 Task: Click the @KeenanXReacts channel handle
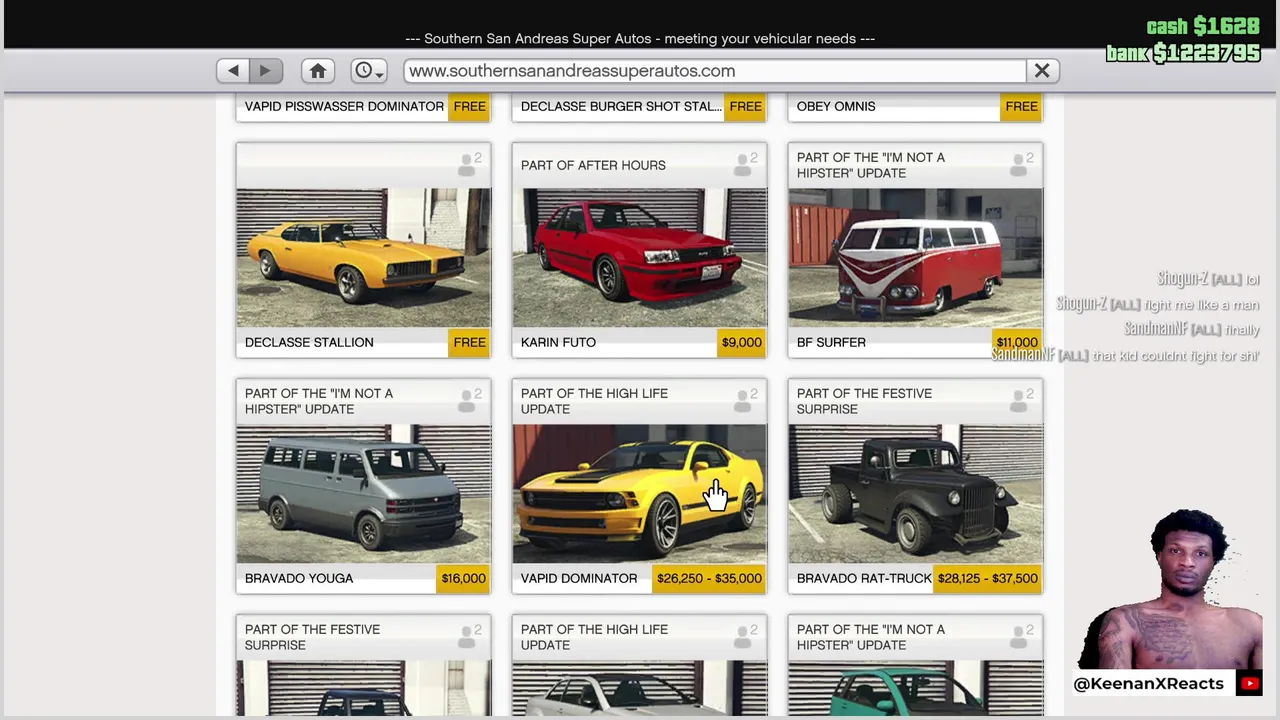tap(1149, 684)
